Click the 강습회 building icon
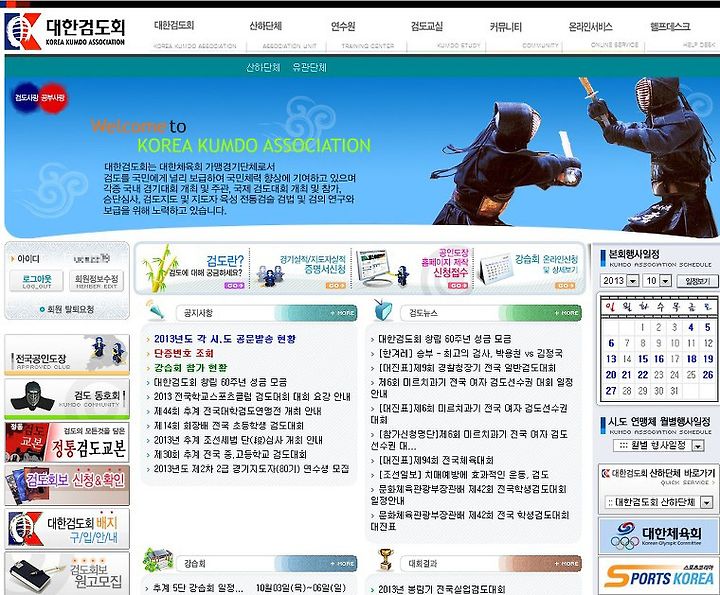 [158, 561]
